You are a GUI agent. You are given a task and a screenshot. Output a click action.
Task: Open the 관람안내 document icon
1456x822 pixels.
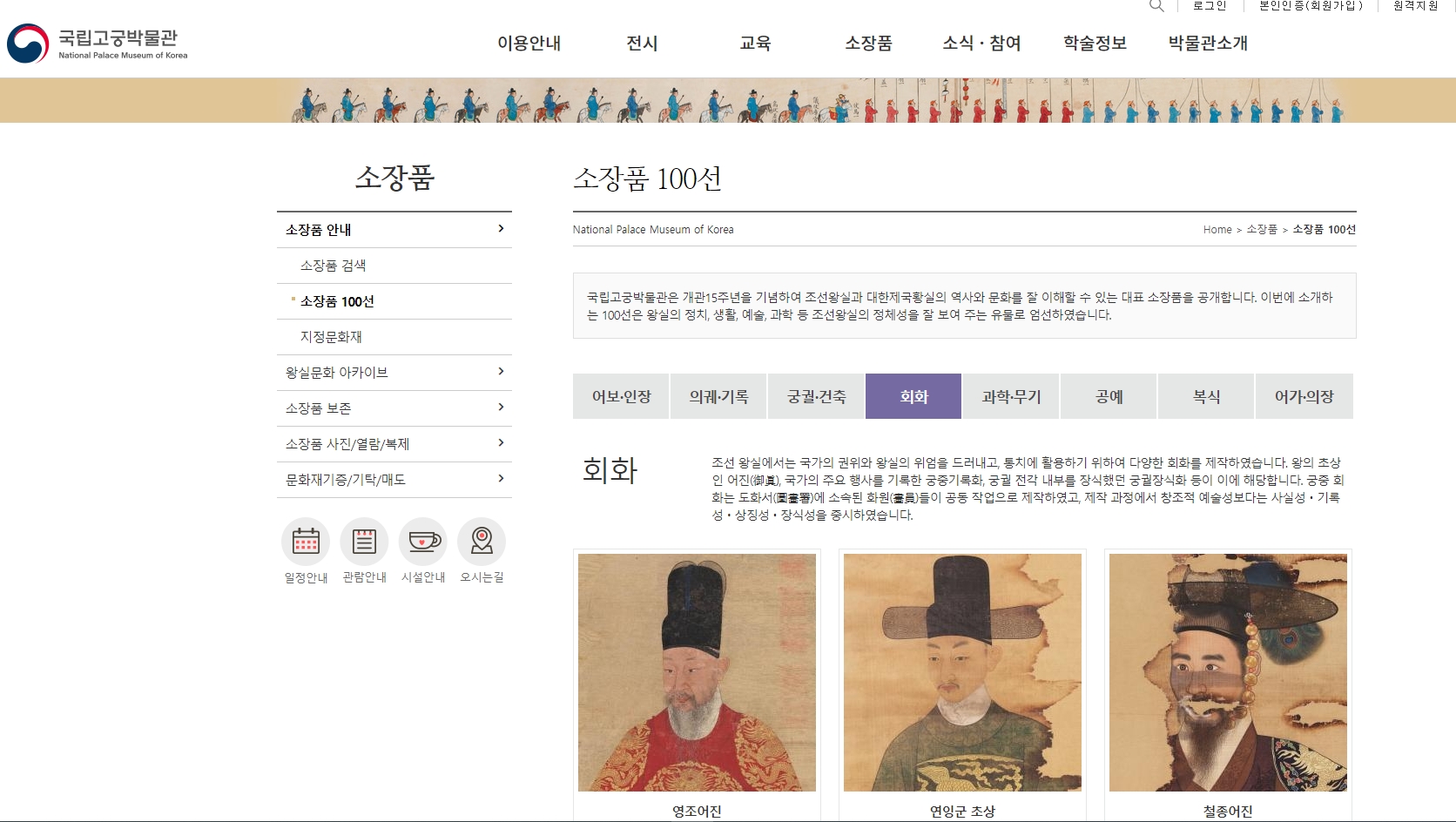pos(364,542)
